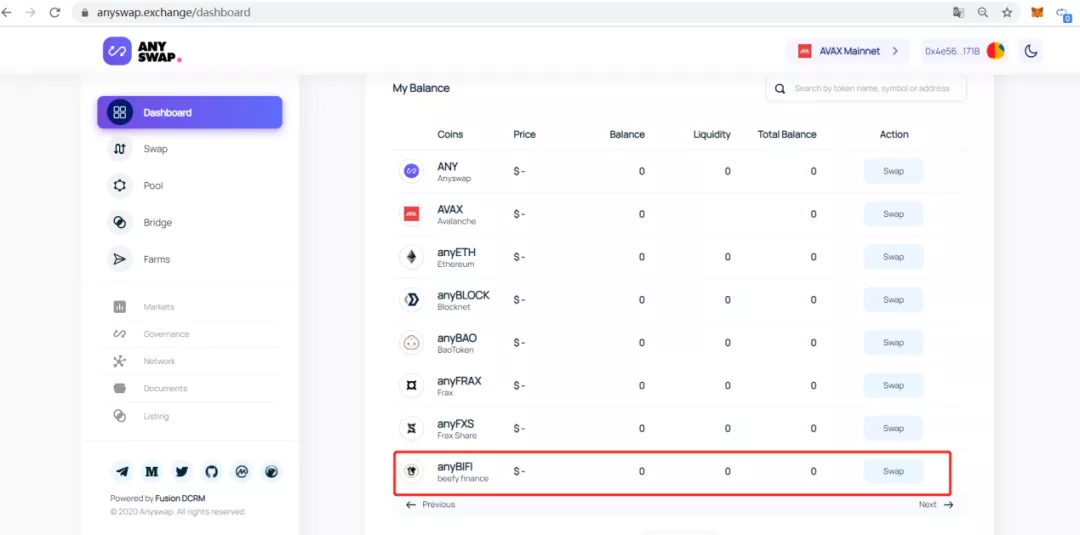Screen dimensions: 1080x535
Task: Open Twitter social link
Action: click(182, 472)
